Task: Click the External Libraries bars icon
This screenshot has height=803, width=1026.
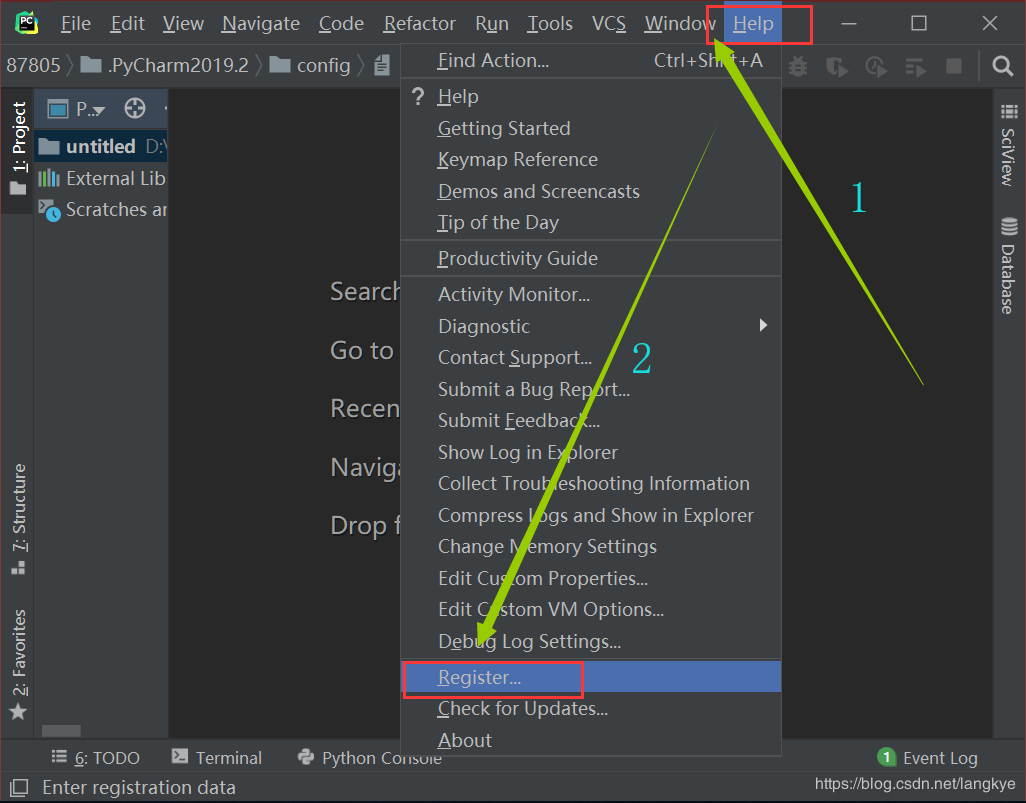Action: pos(48,178)
